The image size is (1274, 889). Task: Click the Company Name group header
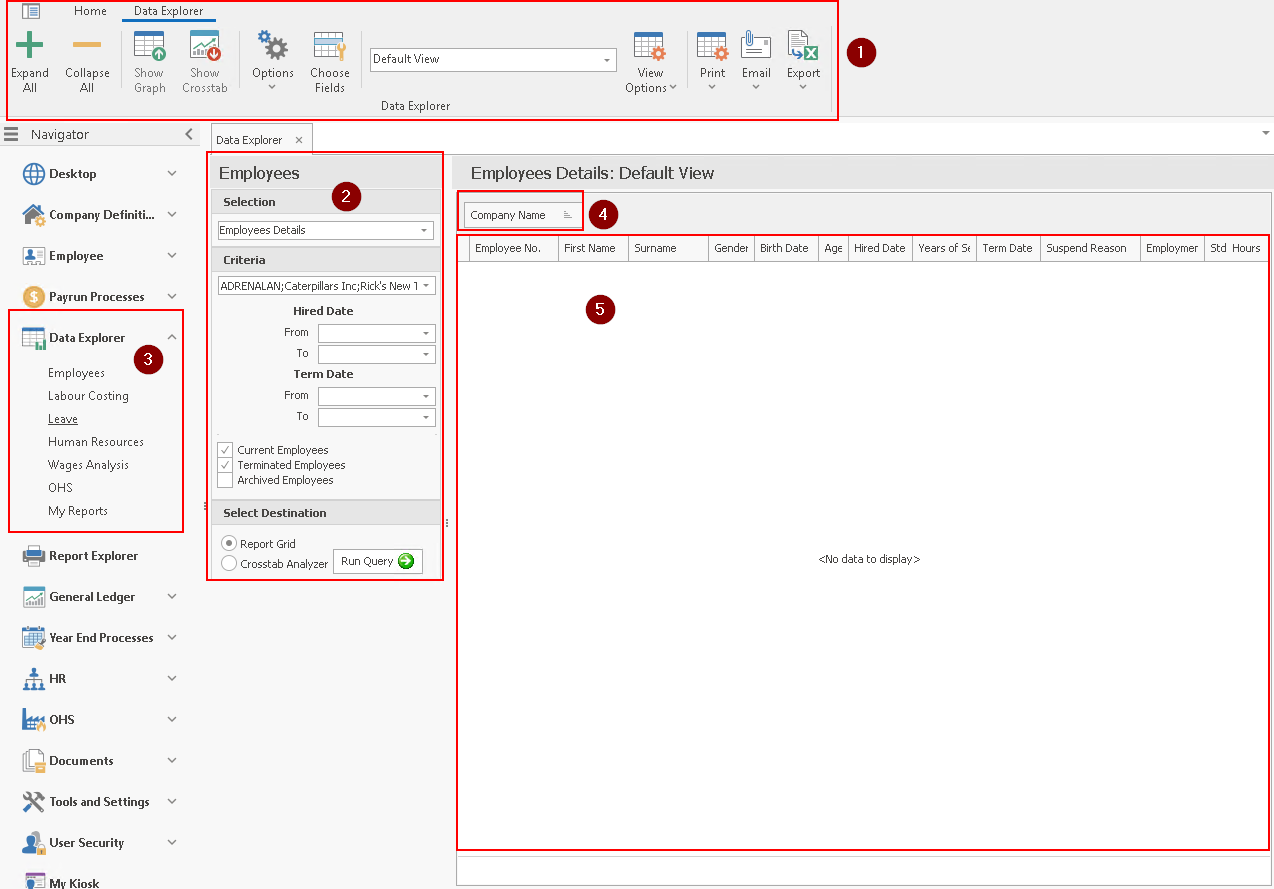[521, 215]
